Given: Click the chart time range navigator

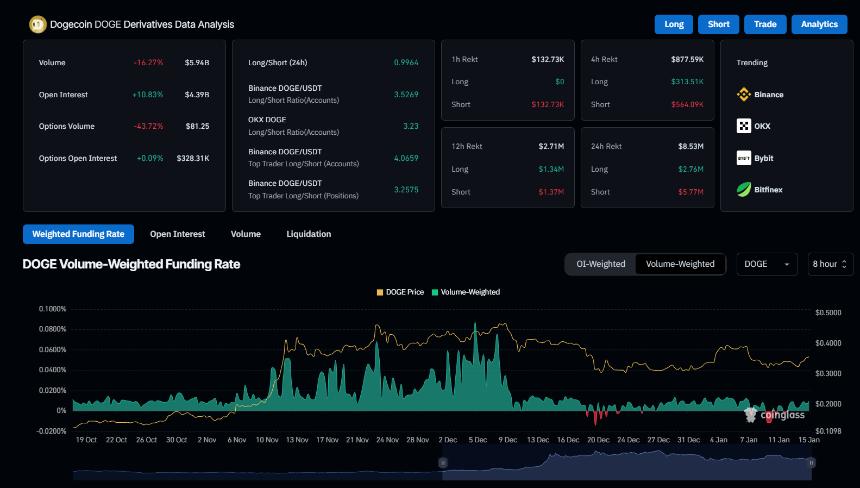Looking at the screenshot, I should pos(442,464).
